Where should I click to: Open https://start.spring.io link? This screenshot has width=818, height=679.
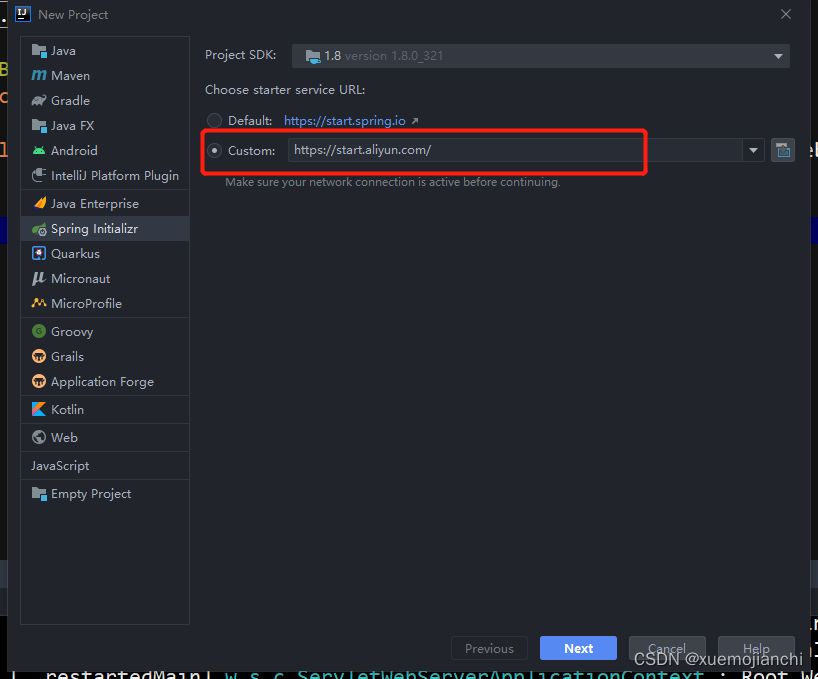point(345,120)
